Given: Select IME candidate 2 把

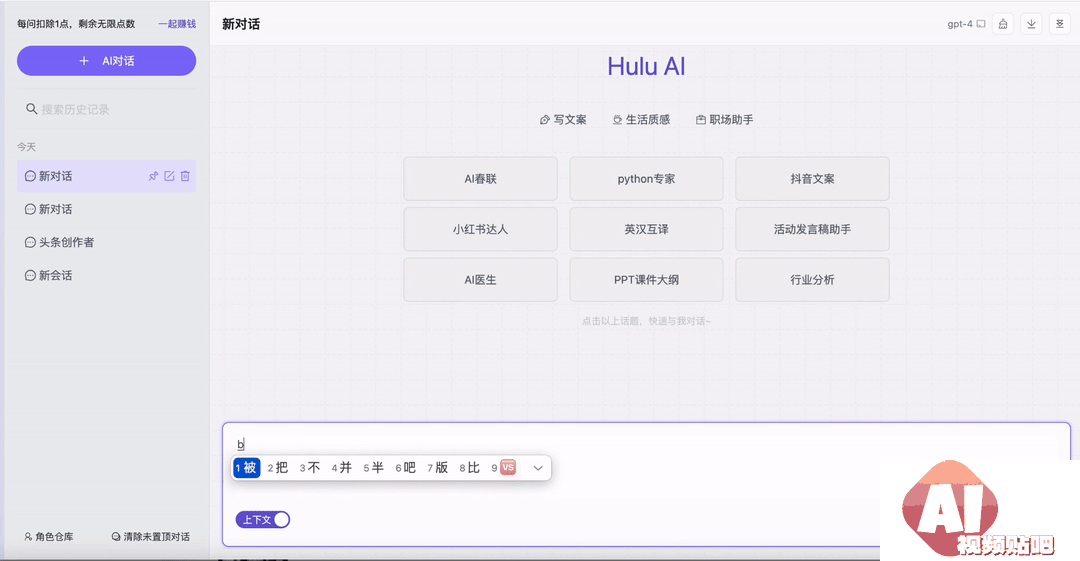Looking at the screenshot, I should tap(278, 468).
